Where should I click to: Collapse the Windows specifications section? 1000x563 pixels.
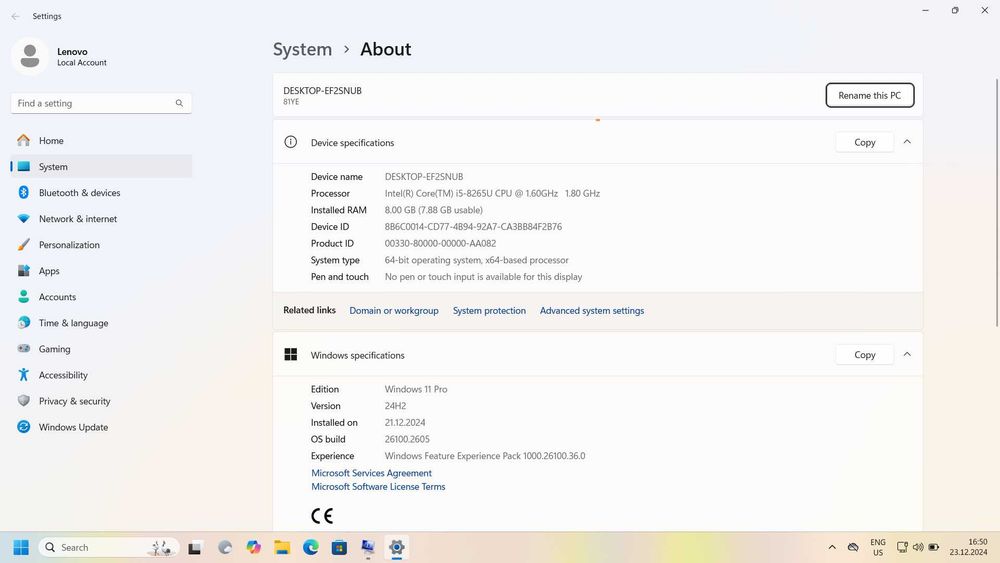[x=907, y=354]
